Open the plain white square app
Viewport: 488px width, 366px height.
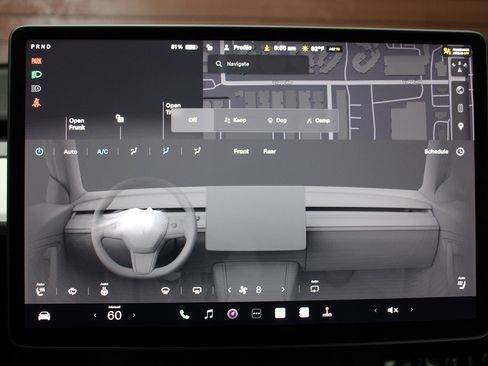pyautogui.click(x=280, y=313)
